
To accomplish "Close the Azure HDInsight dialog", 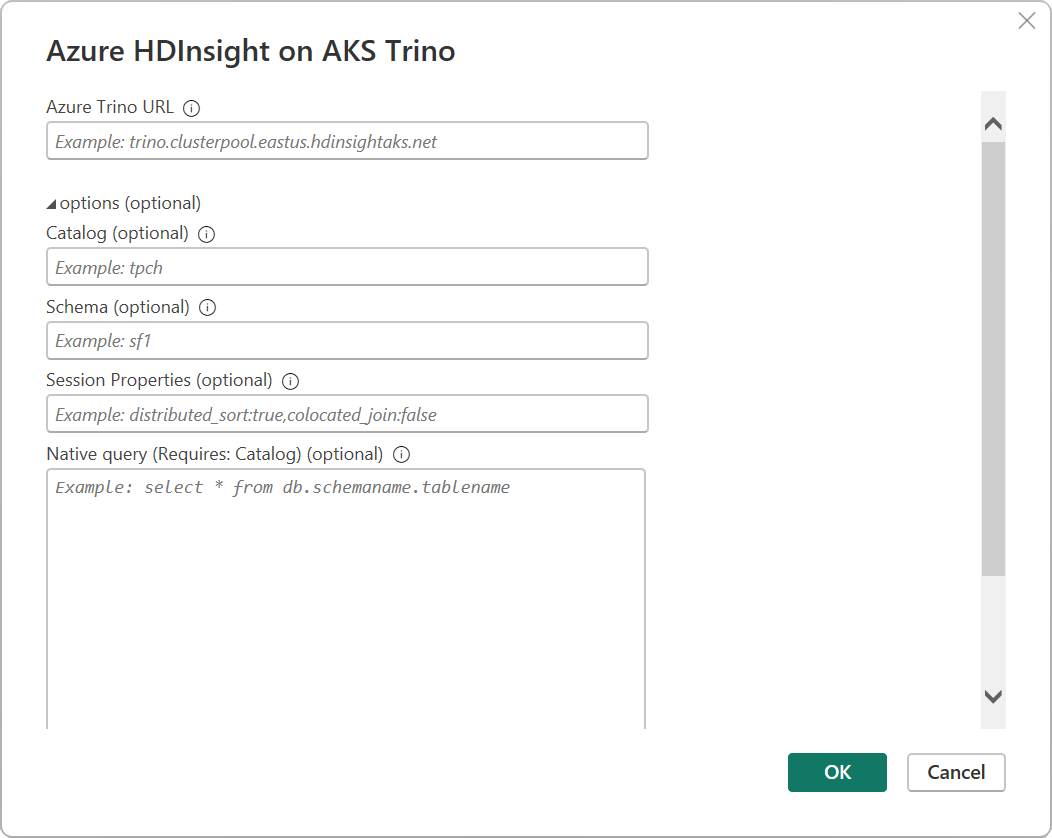I will (x=1026, y=20).
